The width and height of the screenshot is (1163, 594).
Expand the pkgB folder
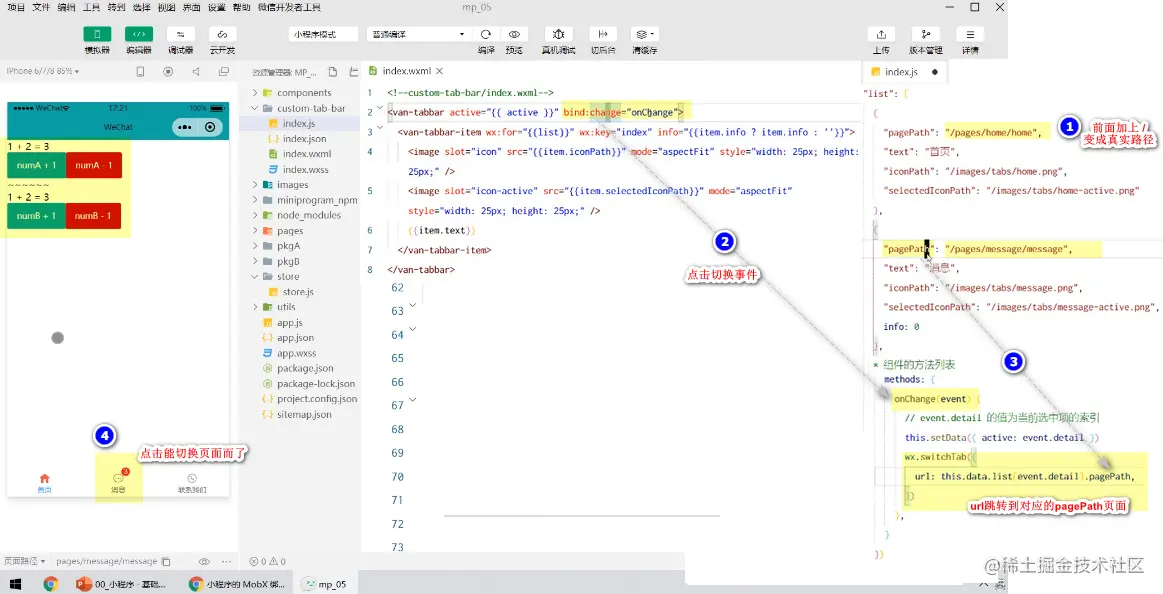(x=255, y=261)
